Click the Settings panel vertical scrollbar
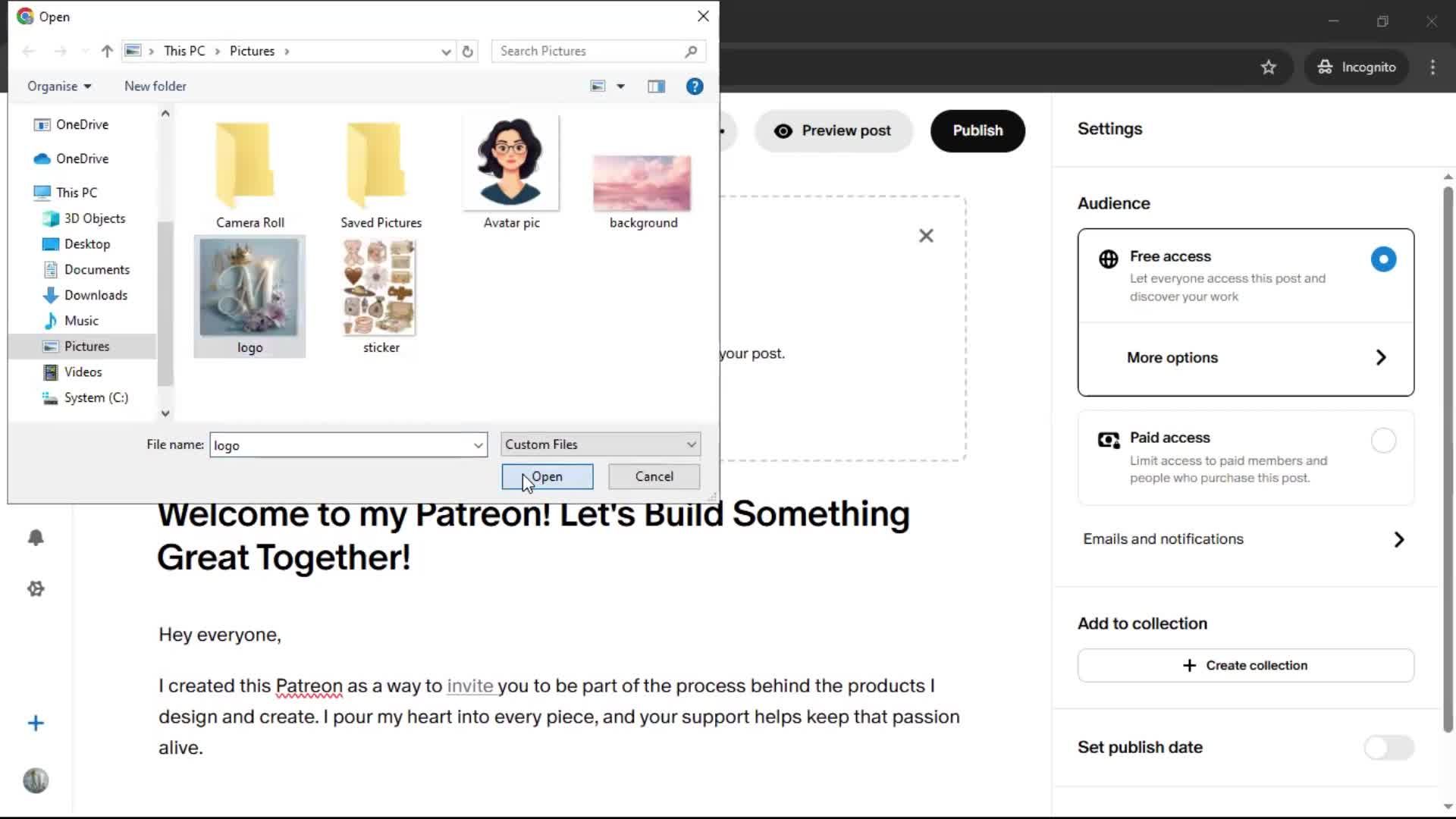 [1447, 459]
